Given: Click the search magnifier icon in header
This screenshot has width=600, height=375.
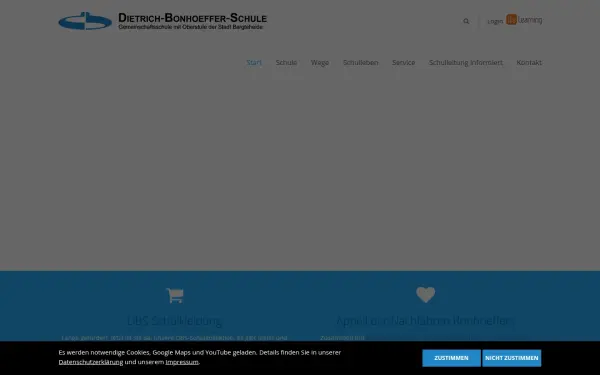Looking at the screenshot, I should coord(466,21).
